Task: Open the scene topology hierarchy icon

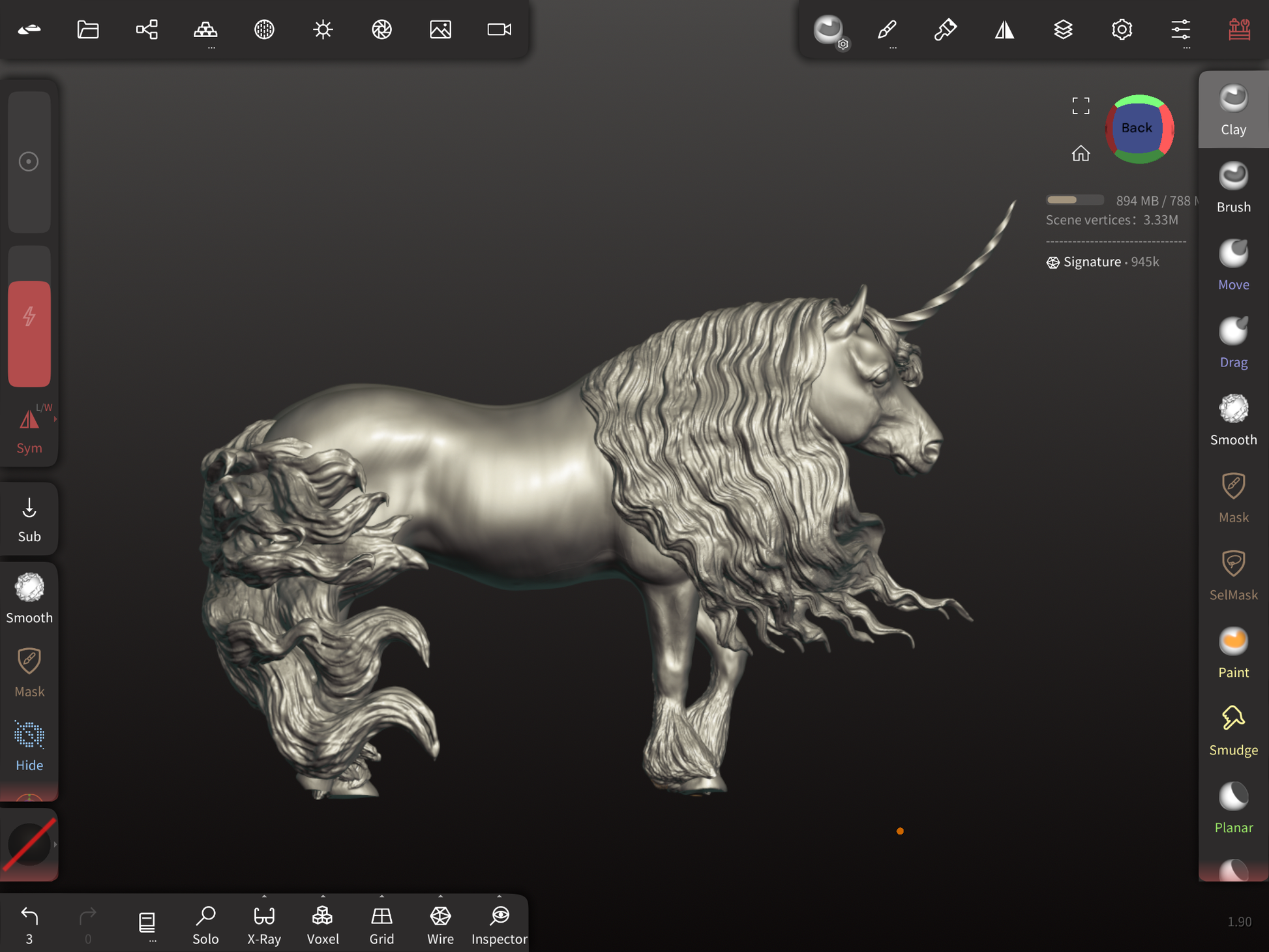Action: coord(147,29)
